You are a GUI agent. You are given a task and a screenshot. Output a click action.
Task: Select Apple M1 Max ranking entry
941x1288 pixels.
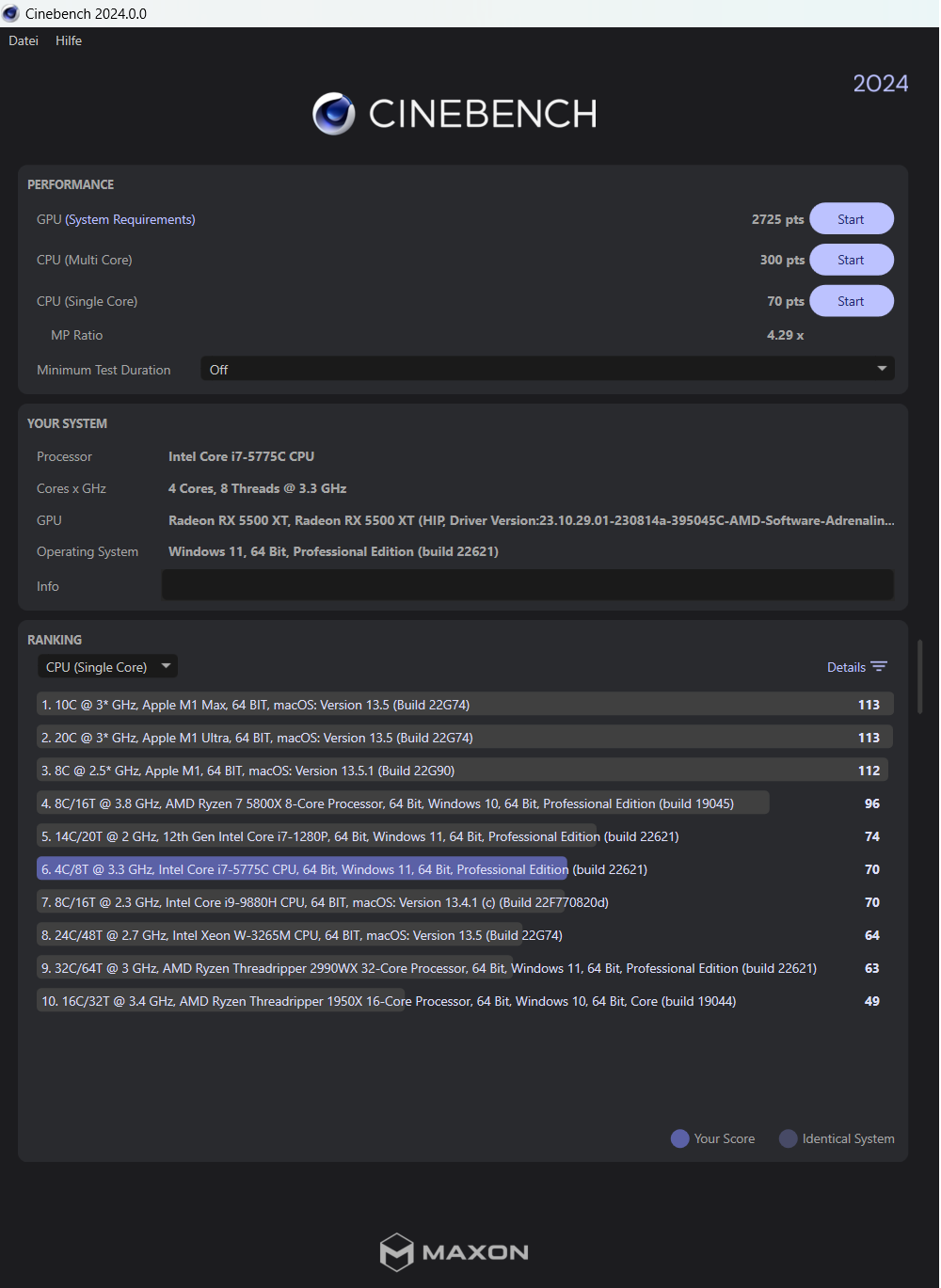click(x=465, y=705)
